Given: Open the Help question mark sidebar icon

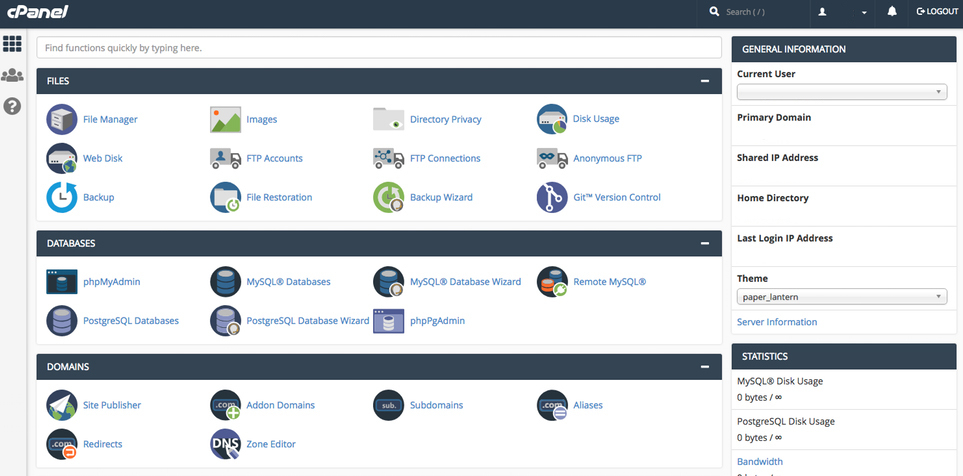Looking at the screenshot, I should click(x=12, y=105).
